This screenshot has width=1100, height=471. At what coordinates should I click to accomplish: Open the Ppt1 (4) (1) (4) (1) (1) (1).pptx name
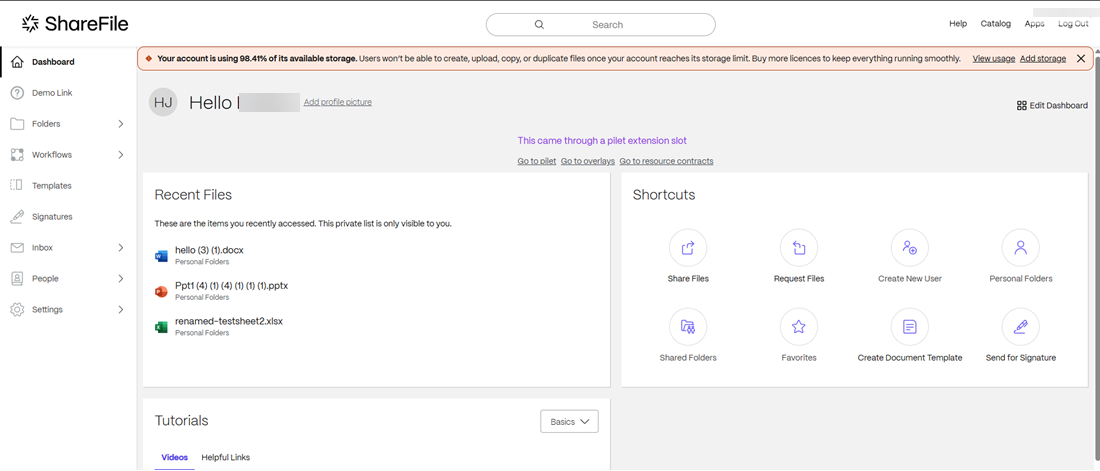[232, 286]
